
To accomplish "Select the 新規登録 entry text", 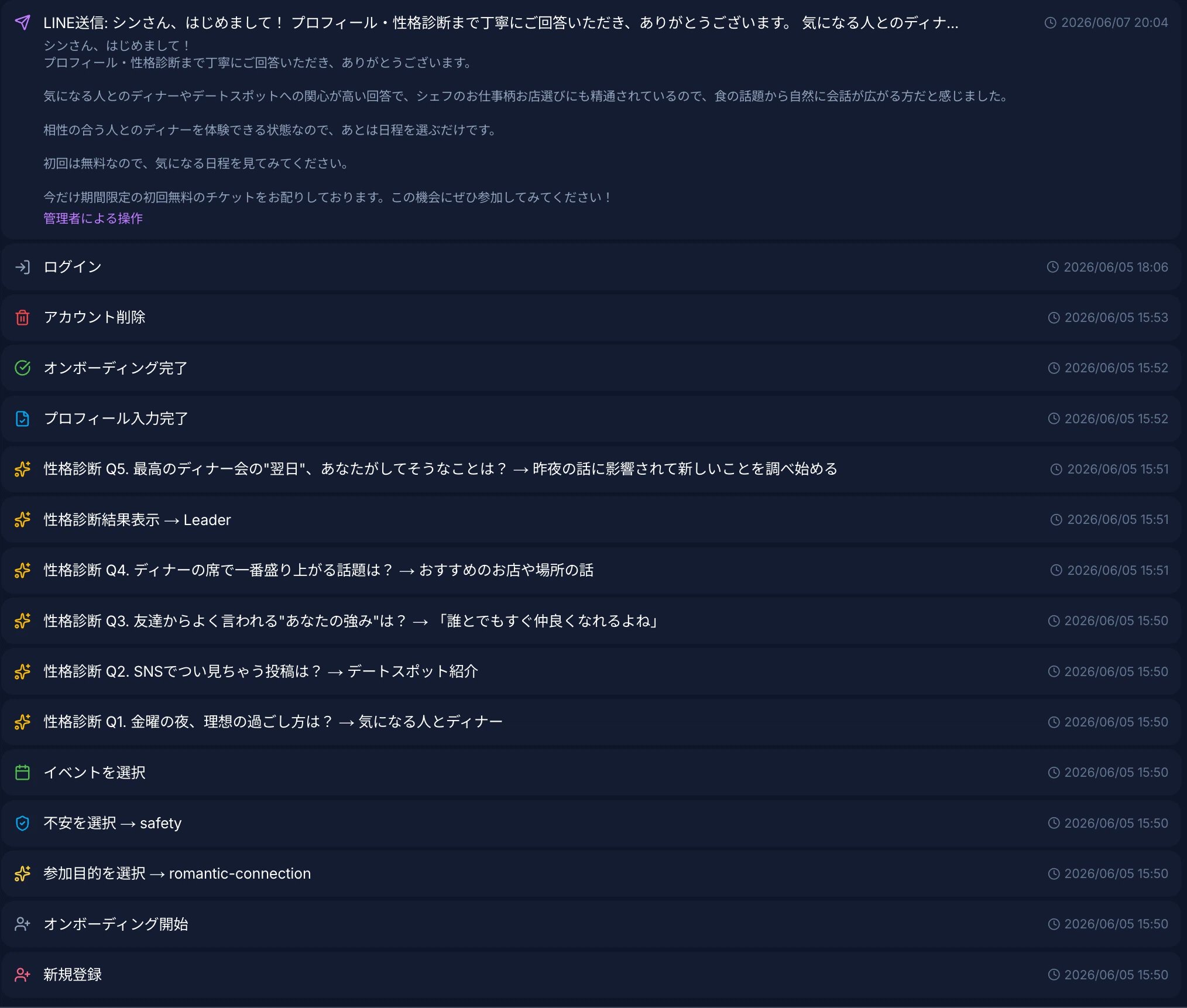I will [73, 975].
